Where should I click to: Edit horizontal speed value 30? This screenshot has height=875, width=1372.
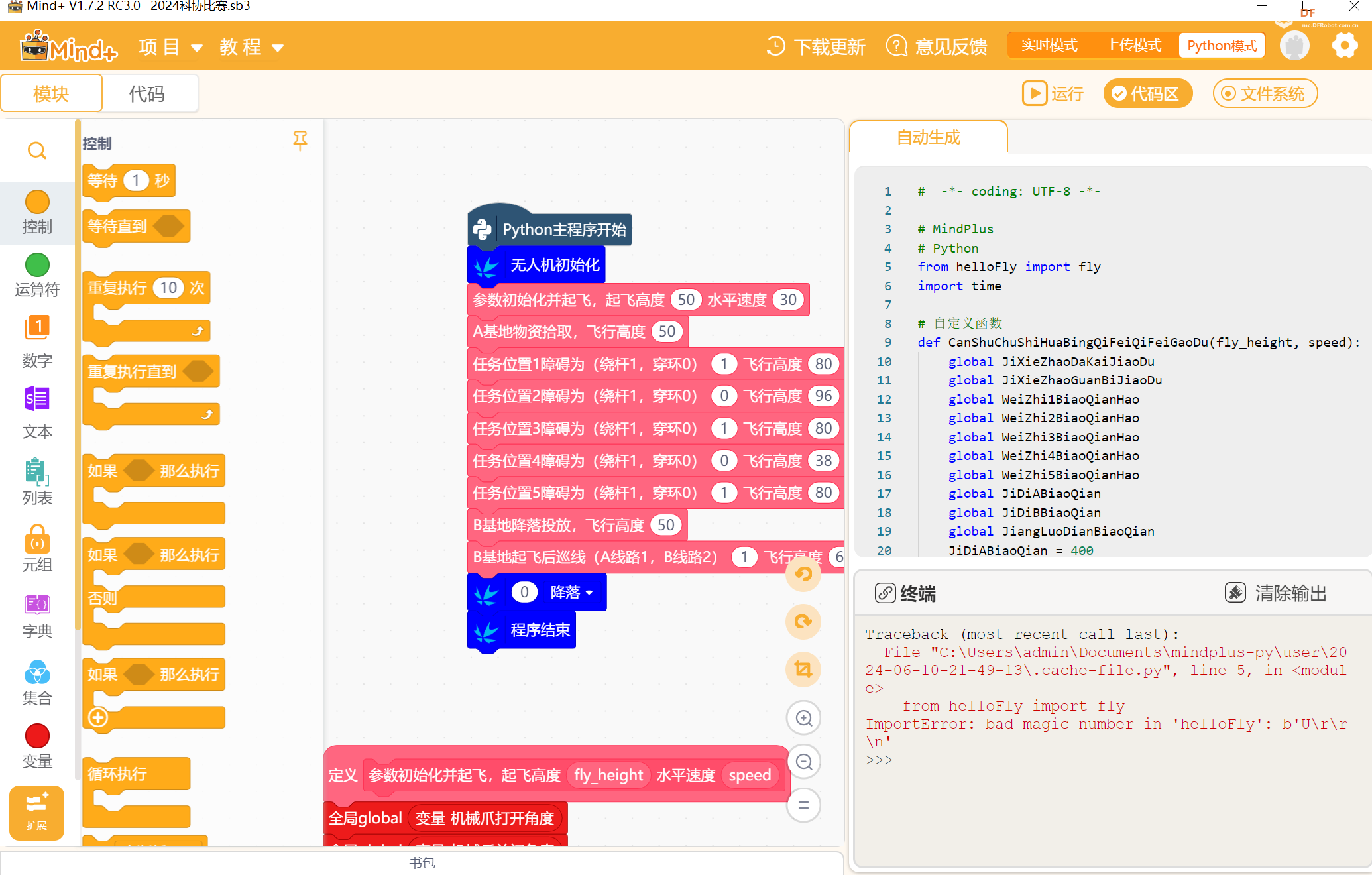coord(788,300)
